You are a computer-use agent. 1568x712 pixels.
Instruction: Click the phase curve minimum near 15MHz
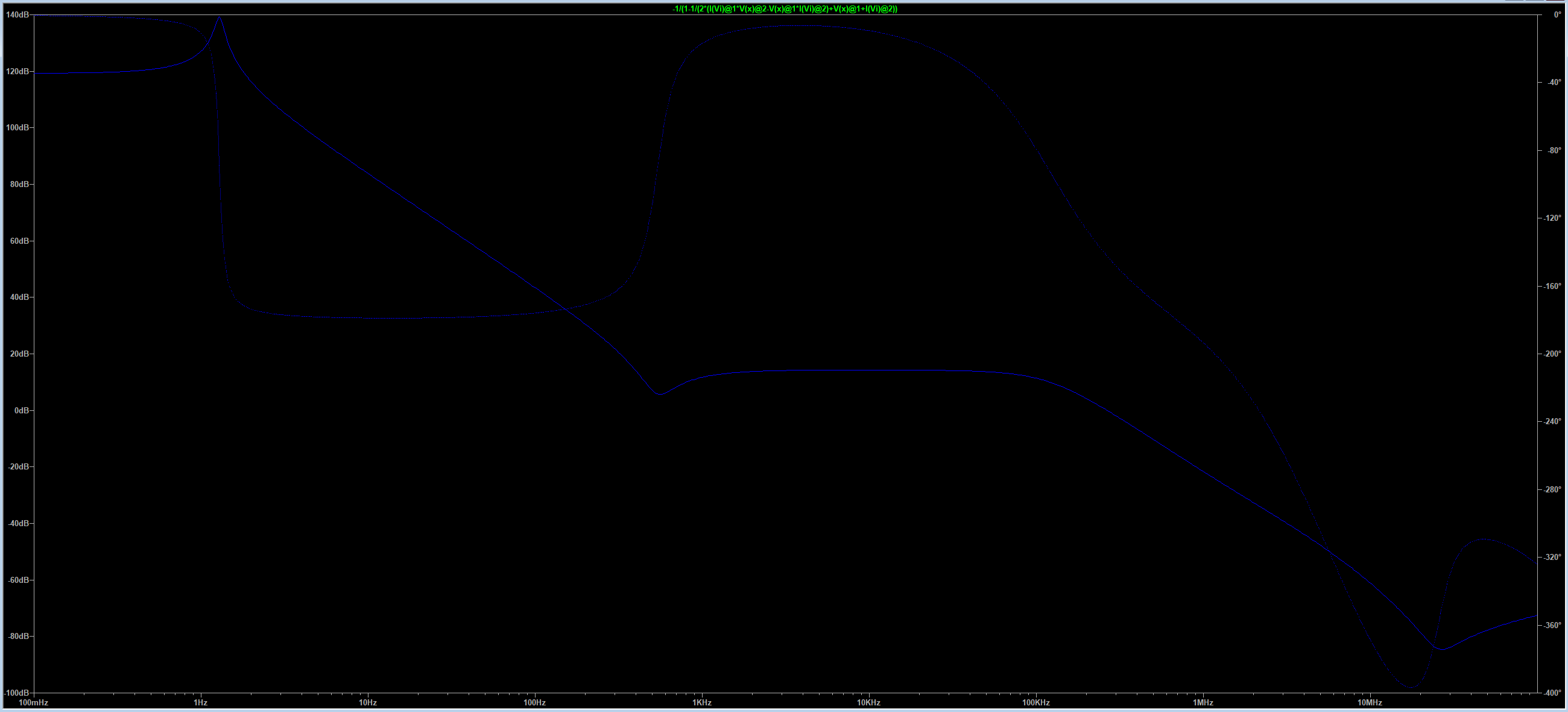(x=1410, y=687)
